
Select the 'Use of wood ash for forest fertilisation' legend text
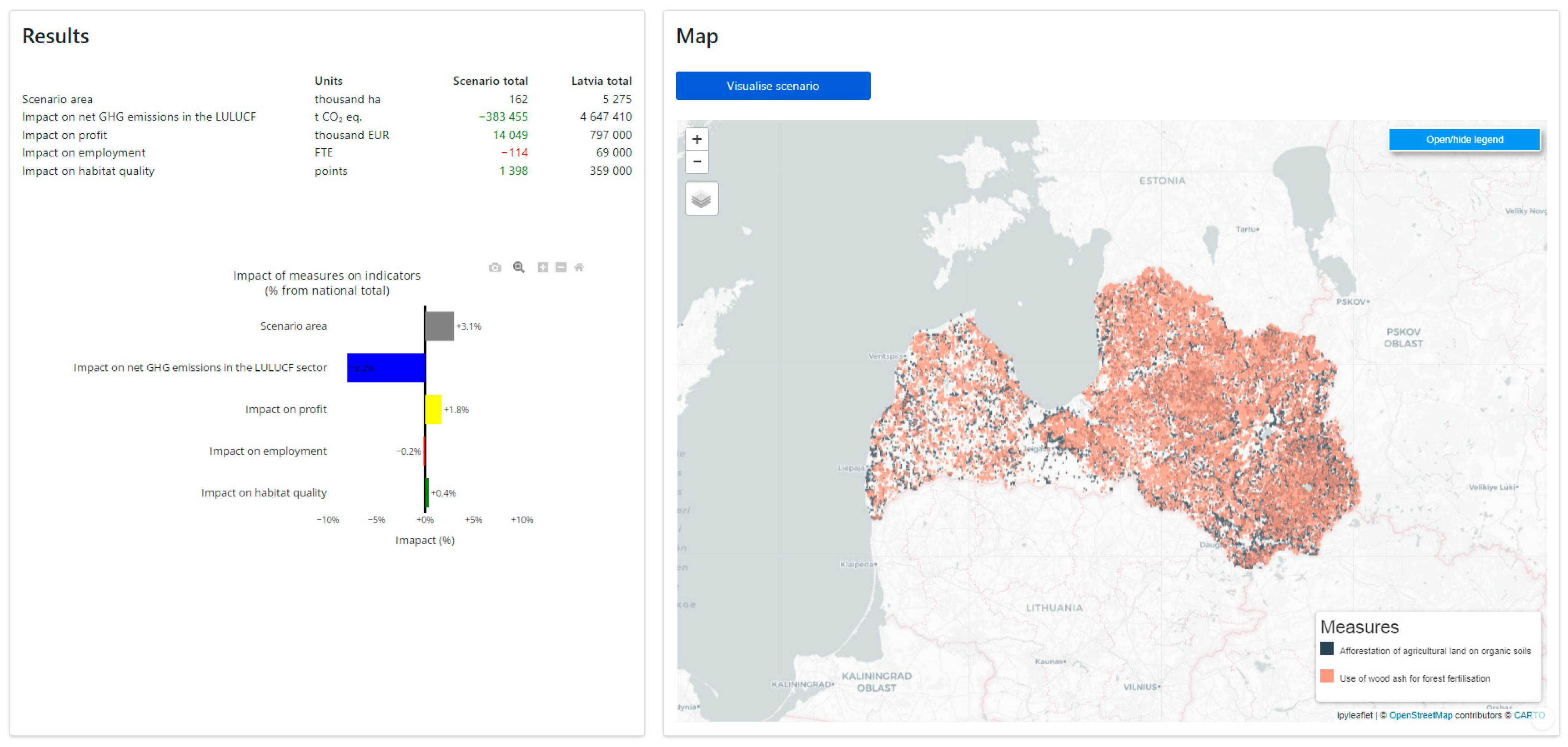pos(1414,678)
